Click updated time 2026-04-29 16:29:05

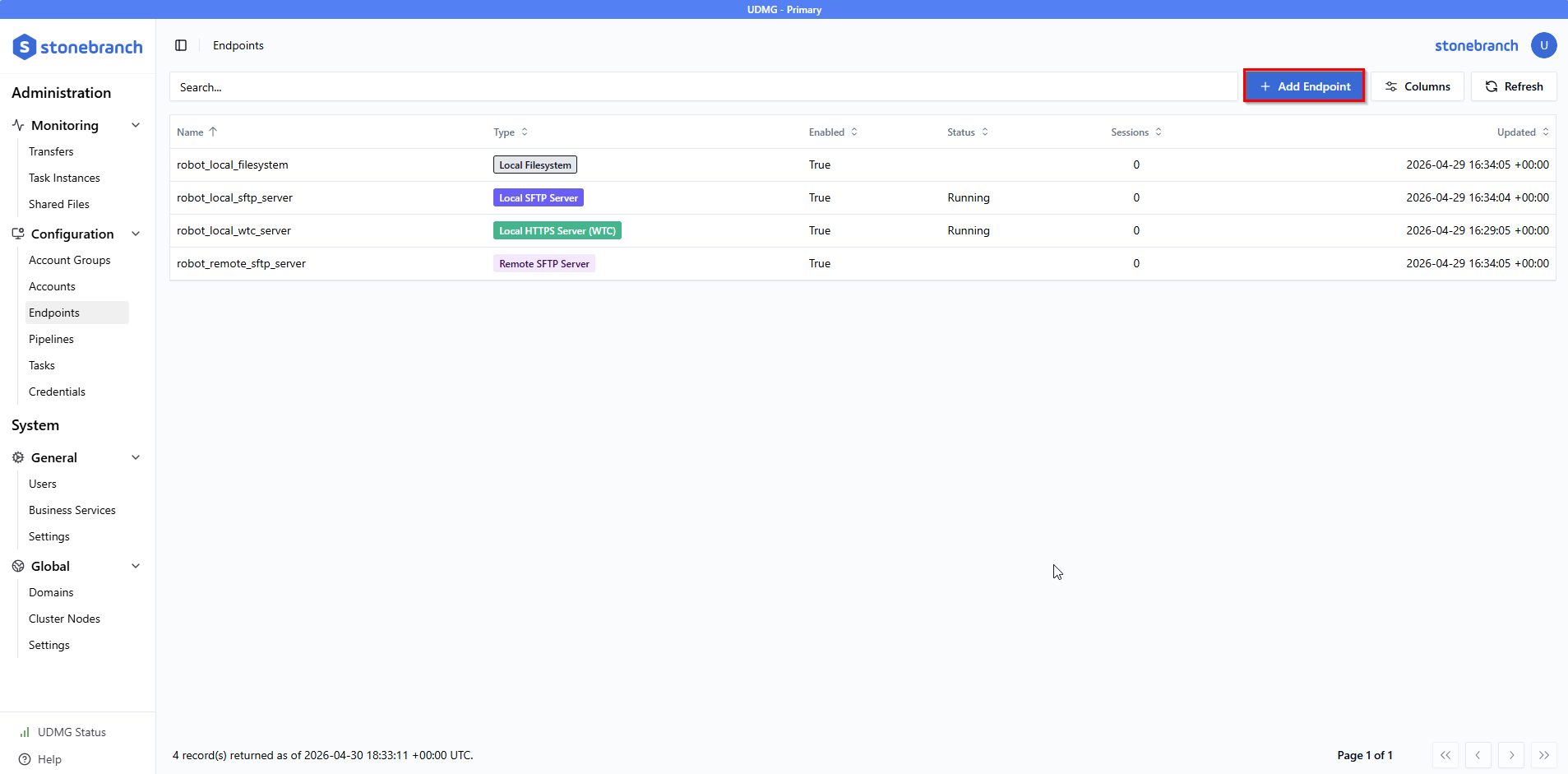coord(1478,230)
